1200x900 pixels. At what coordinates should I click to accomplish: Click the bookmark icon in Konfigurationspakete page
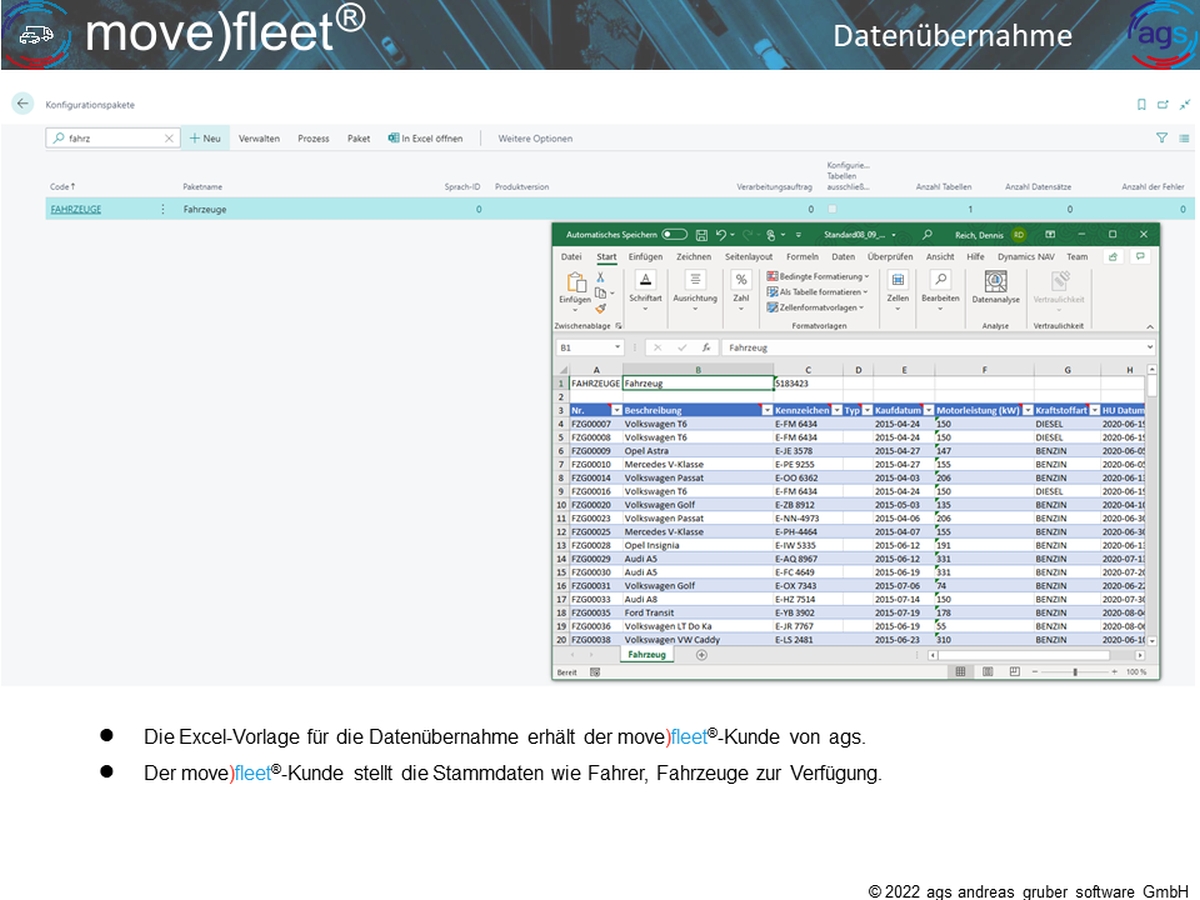1142,104
